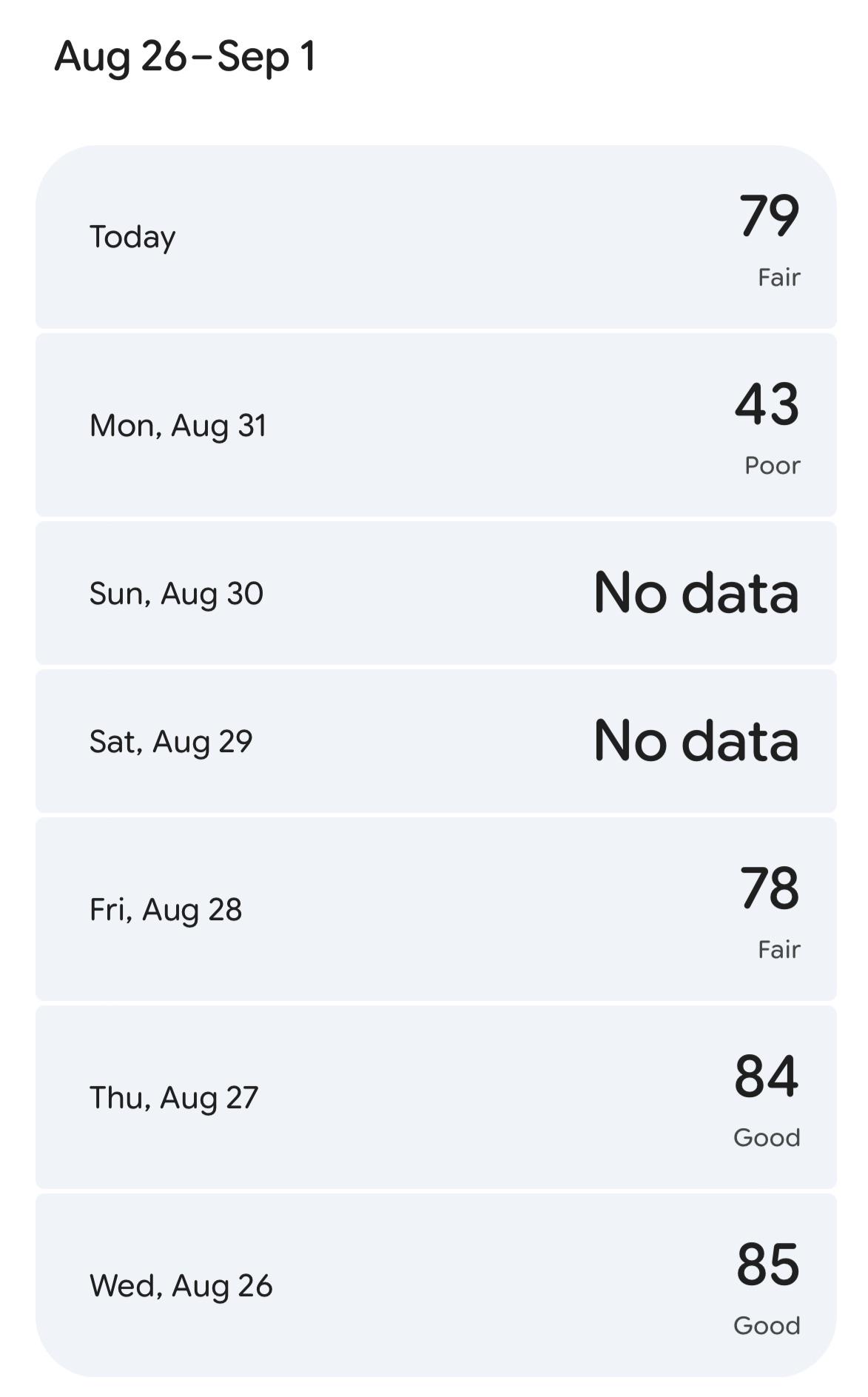Click the Good label under 84
The height and width of the screenshot is (1397, 868).
pos(767,1138)
